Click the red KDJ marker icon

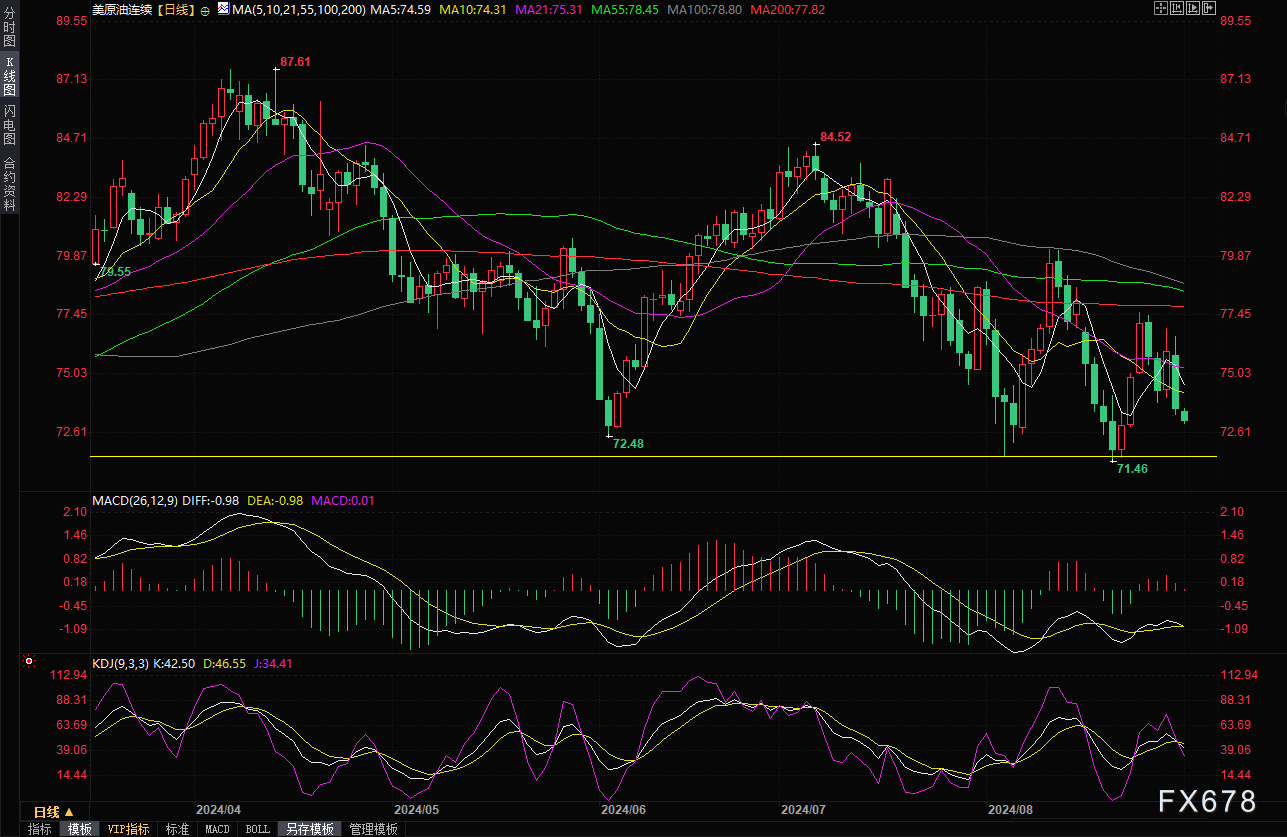pyautogui.click(x=28, y=662)
